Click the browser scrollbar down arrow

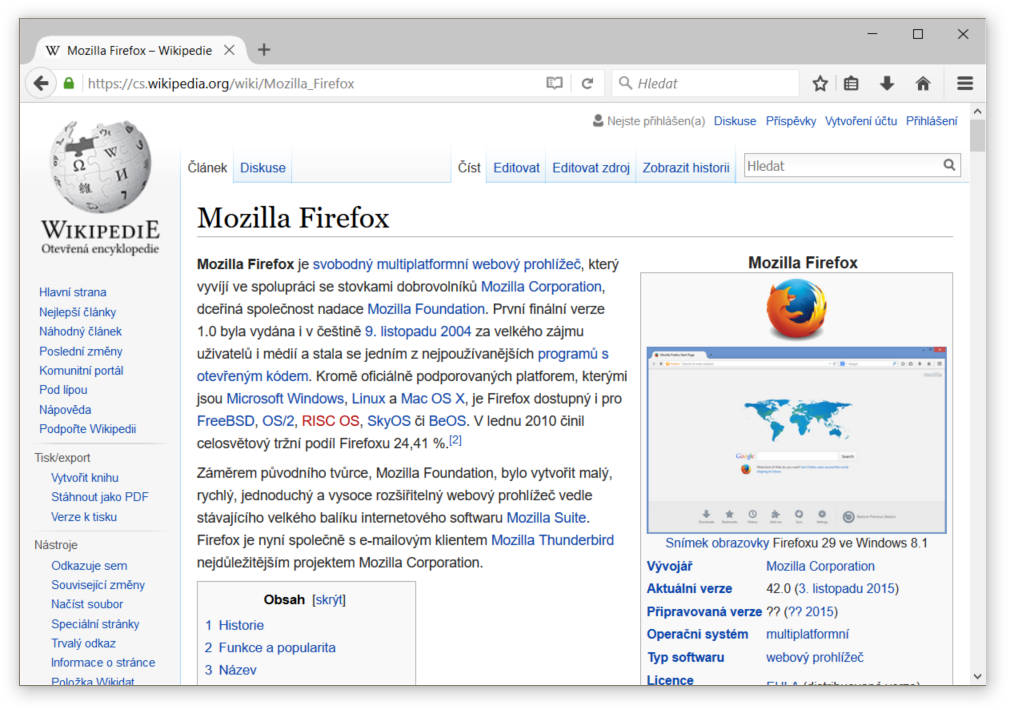(977, 676)
